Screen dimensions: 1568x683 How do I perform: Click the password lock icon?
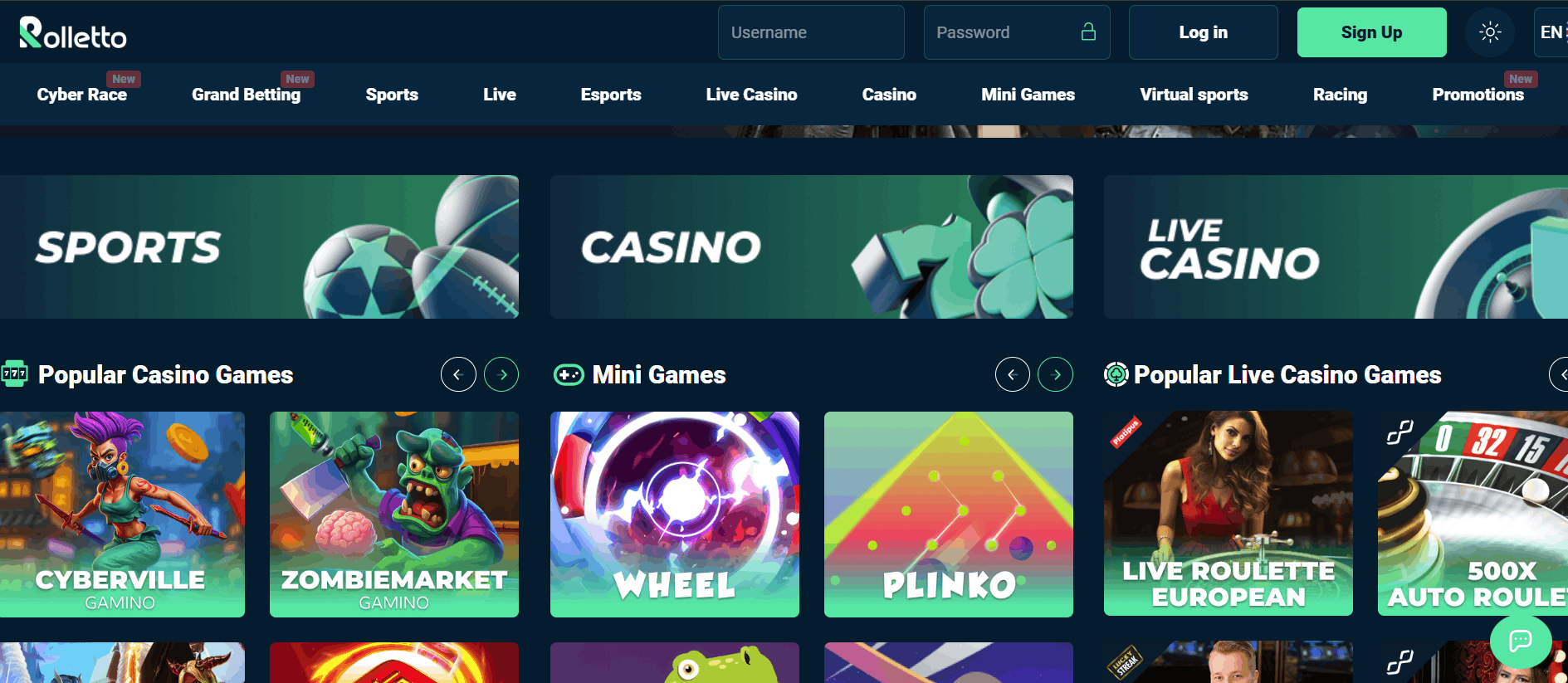(x=1088, y=32)
